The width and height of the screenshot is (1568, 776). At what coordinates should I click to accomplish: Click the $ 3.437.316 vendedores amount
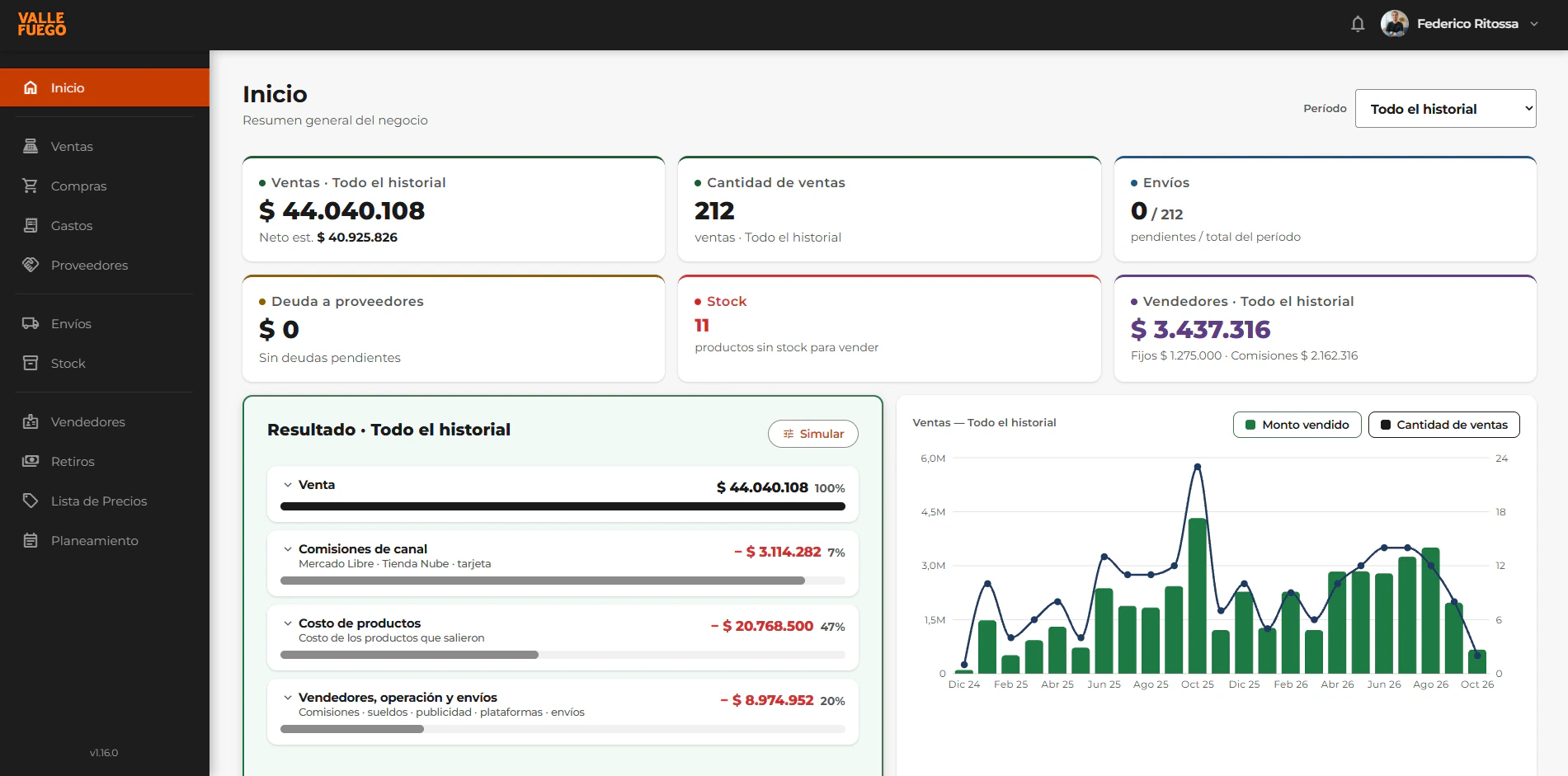point(1200,329)
